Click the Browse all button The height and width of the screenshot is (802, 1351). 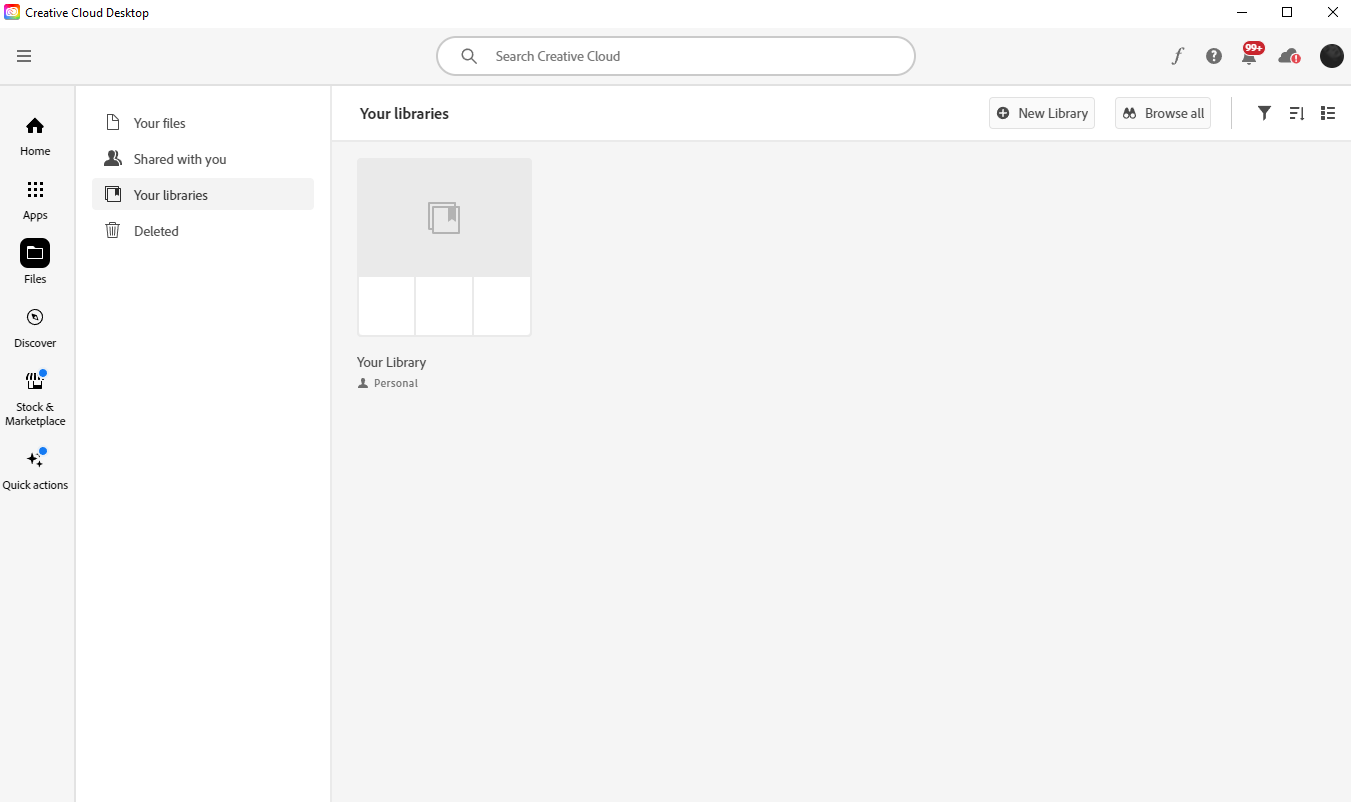(1163, 113)
